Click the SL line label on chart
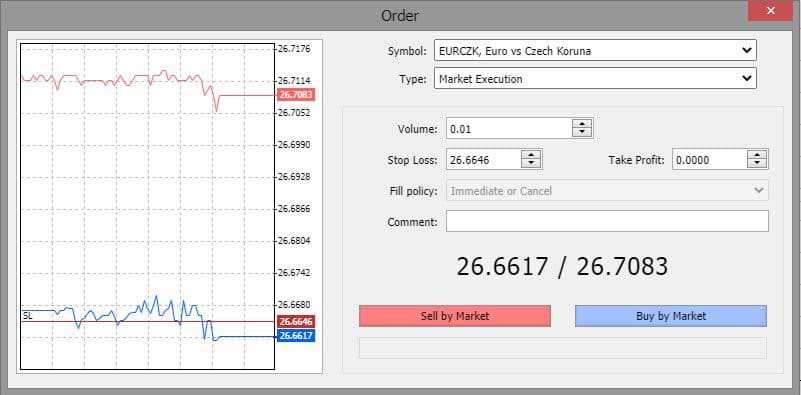The height and width of the screenshot is (395, 801). (28, 316)
